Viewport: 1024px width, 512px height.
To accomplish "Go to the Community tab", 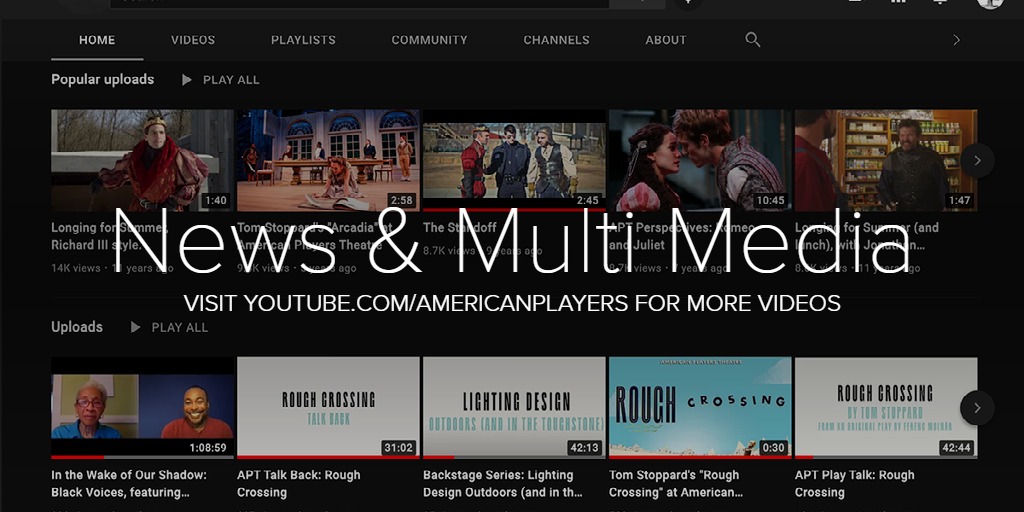I will pos(429,40).
